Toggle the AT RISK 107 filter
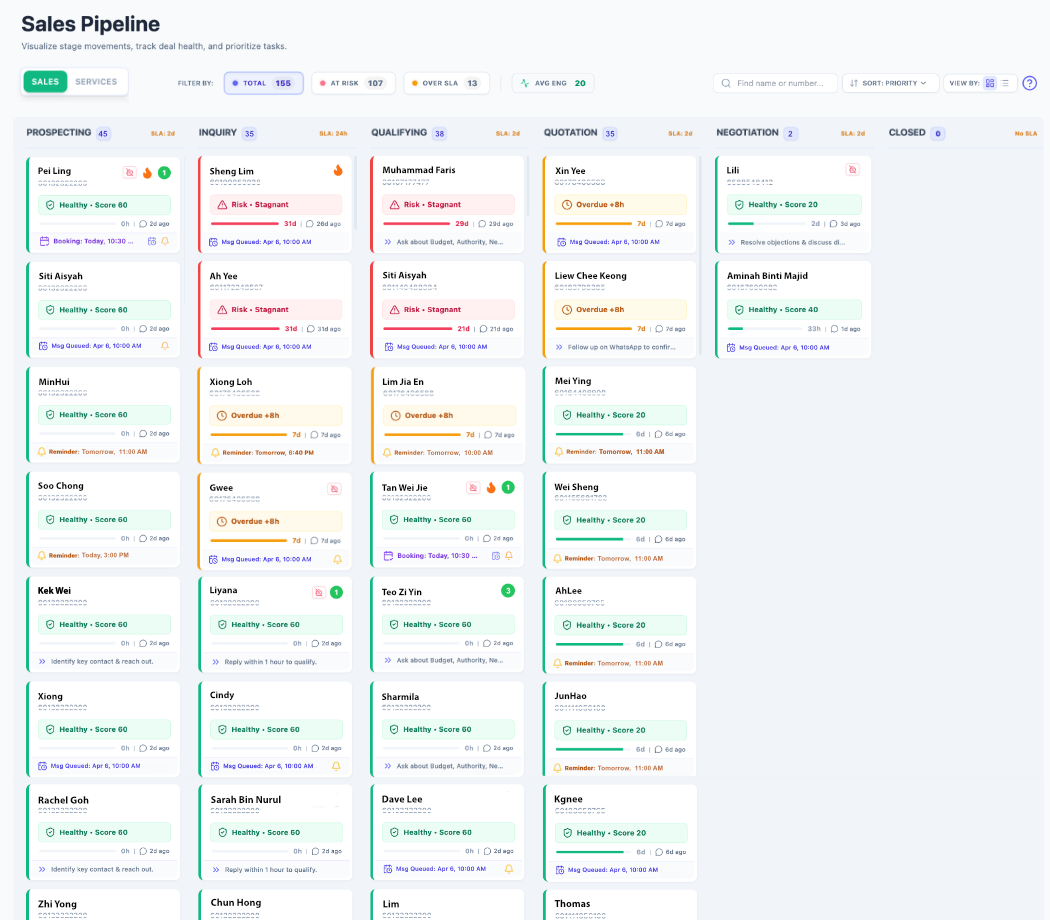This screenshot has width=1050, height=920. 352,83
